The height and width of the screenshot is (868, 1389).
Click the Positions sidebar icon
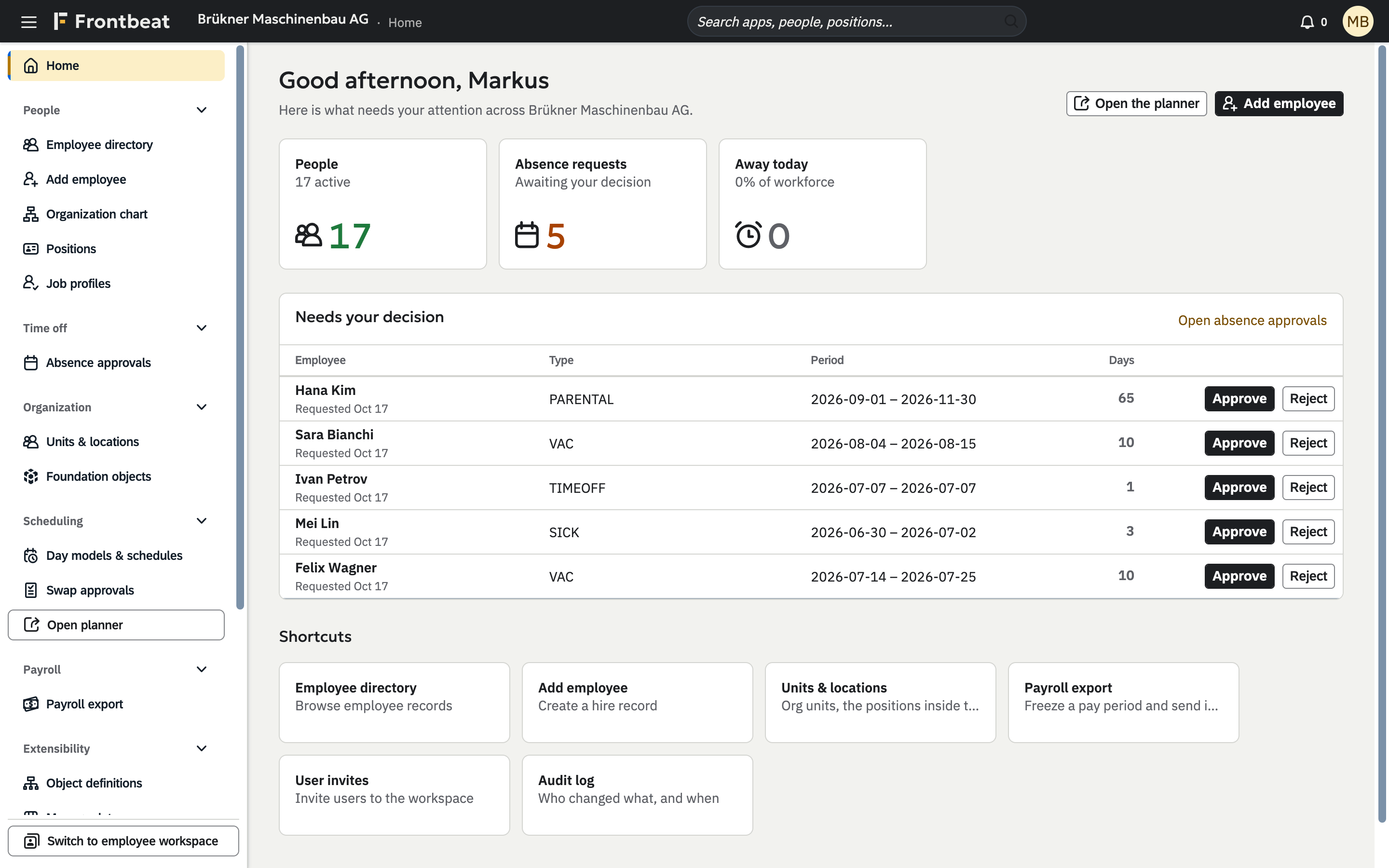[x=31, y=248]
